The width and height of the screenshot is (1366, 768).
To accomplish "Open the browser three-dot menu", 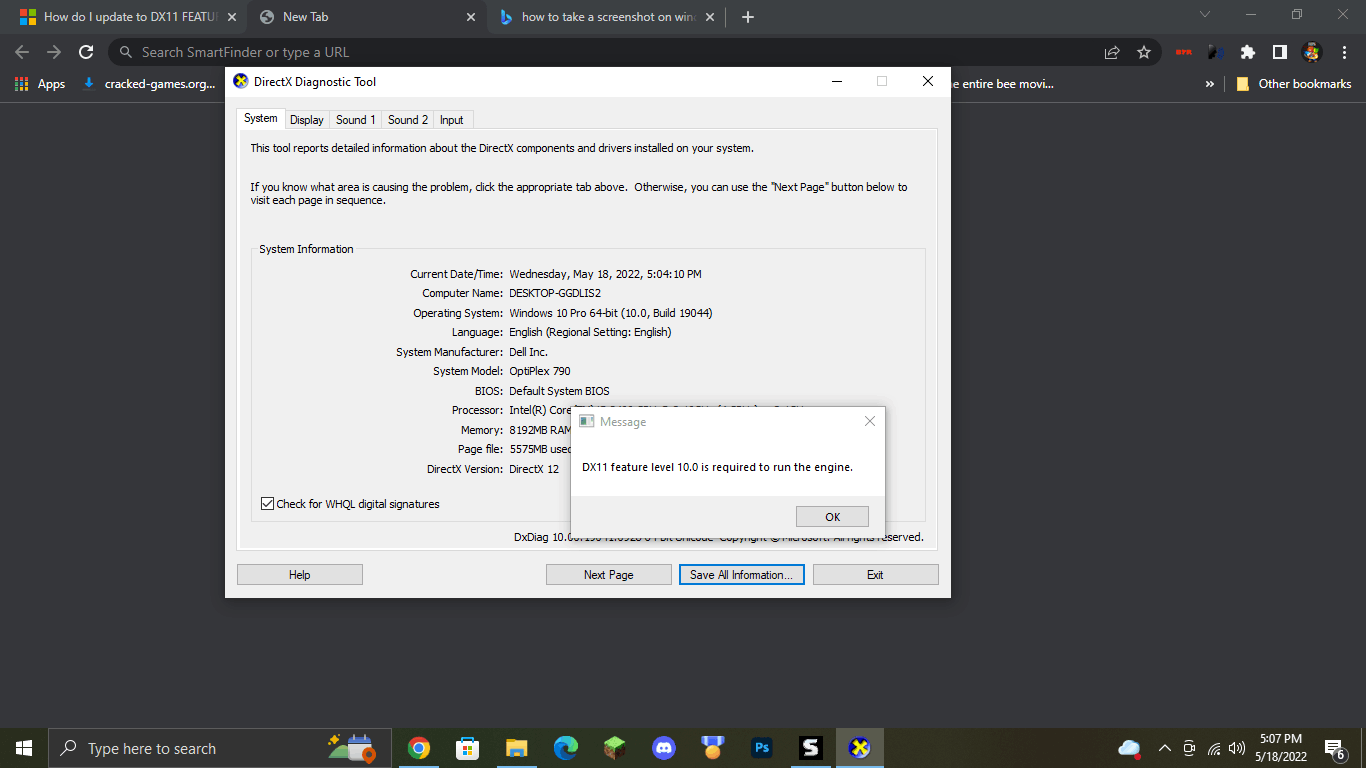I will [1343, 52].
